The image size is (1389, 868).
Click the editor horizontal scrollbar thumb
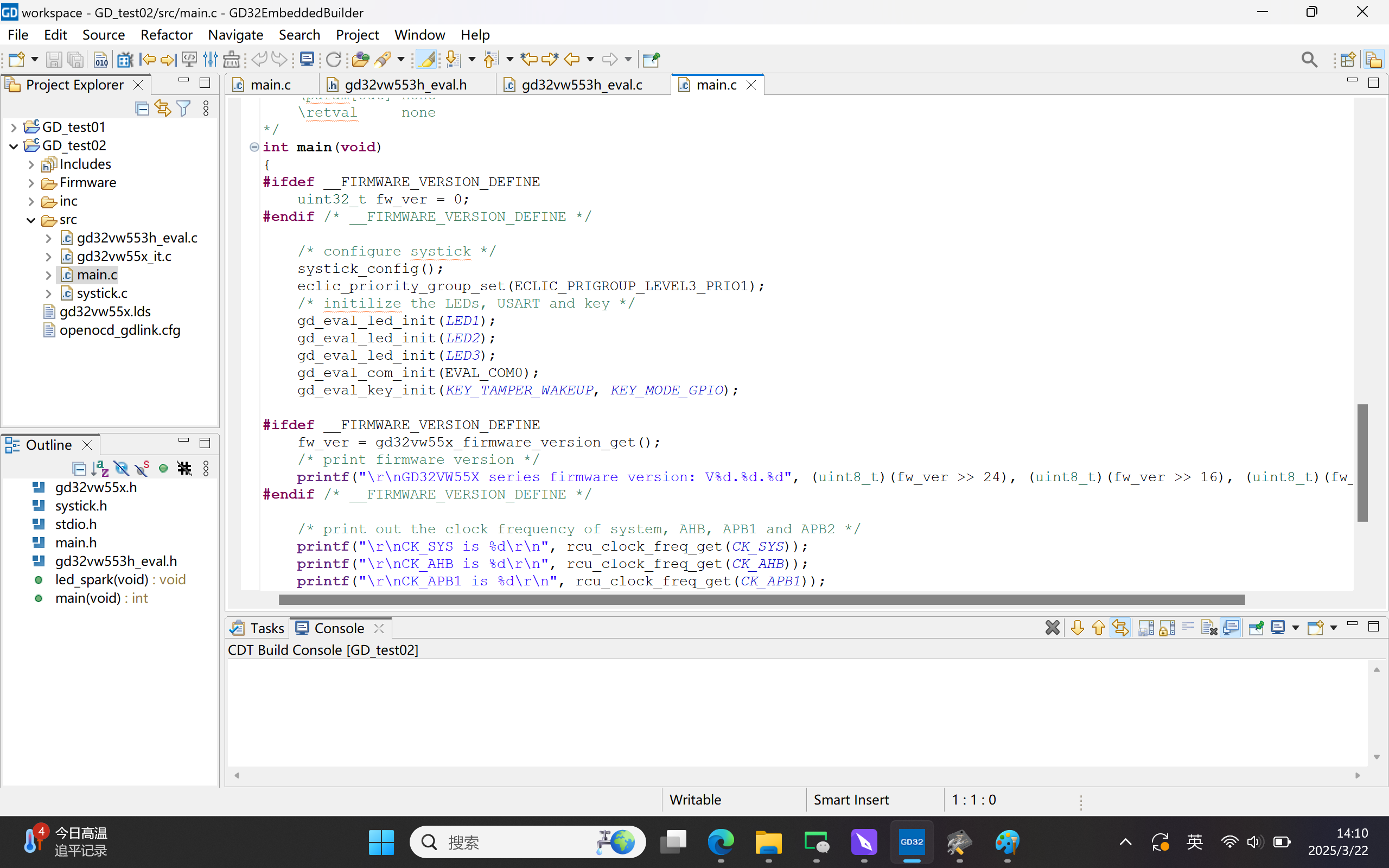click(x=761, y=600)
